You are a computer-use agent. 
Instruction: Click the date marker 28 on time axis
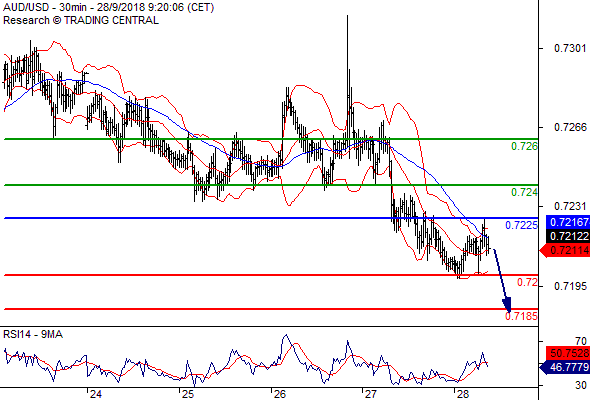(463, 394)
